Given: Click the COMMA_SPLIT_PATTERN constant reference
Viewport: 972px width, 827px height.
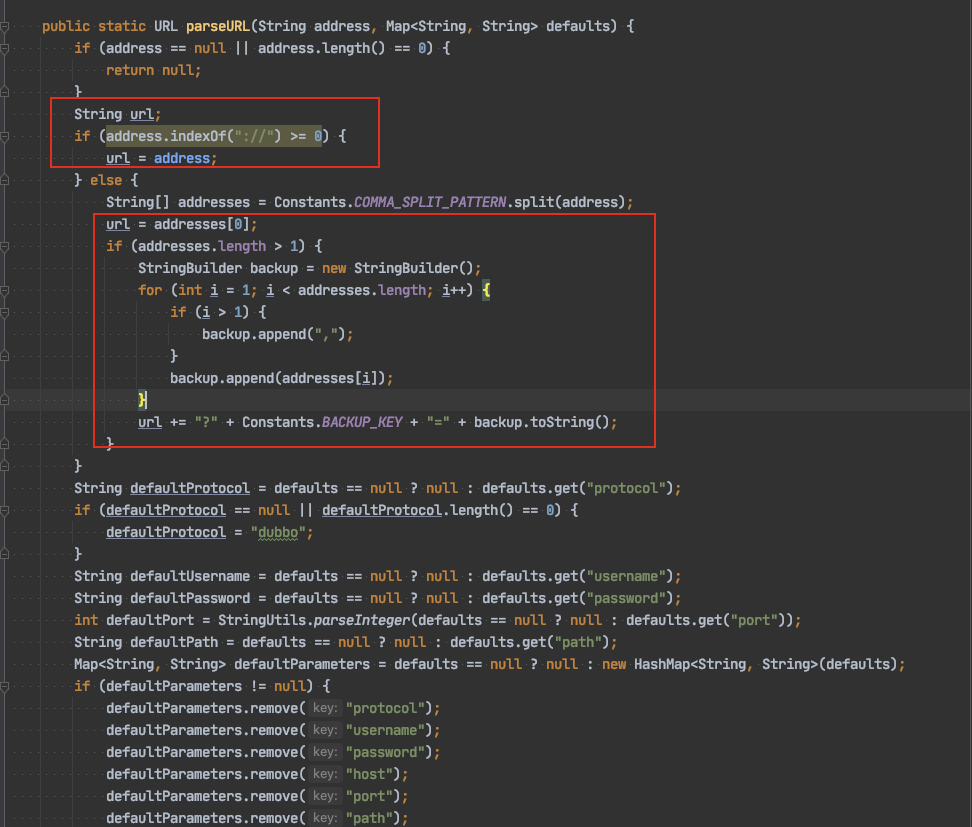Looking at the screenshot, I should tap(433, 202).
